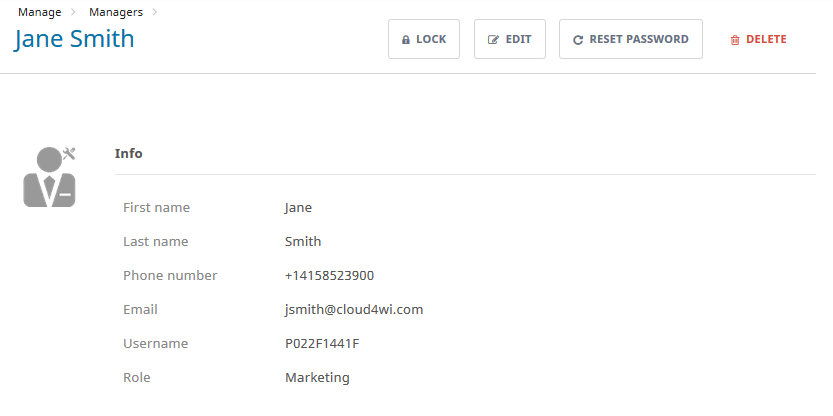This screenshot has height=416, width=833.
Task: Click the chevron after Managers breadcrumb
Action: point(155,12)
